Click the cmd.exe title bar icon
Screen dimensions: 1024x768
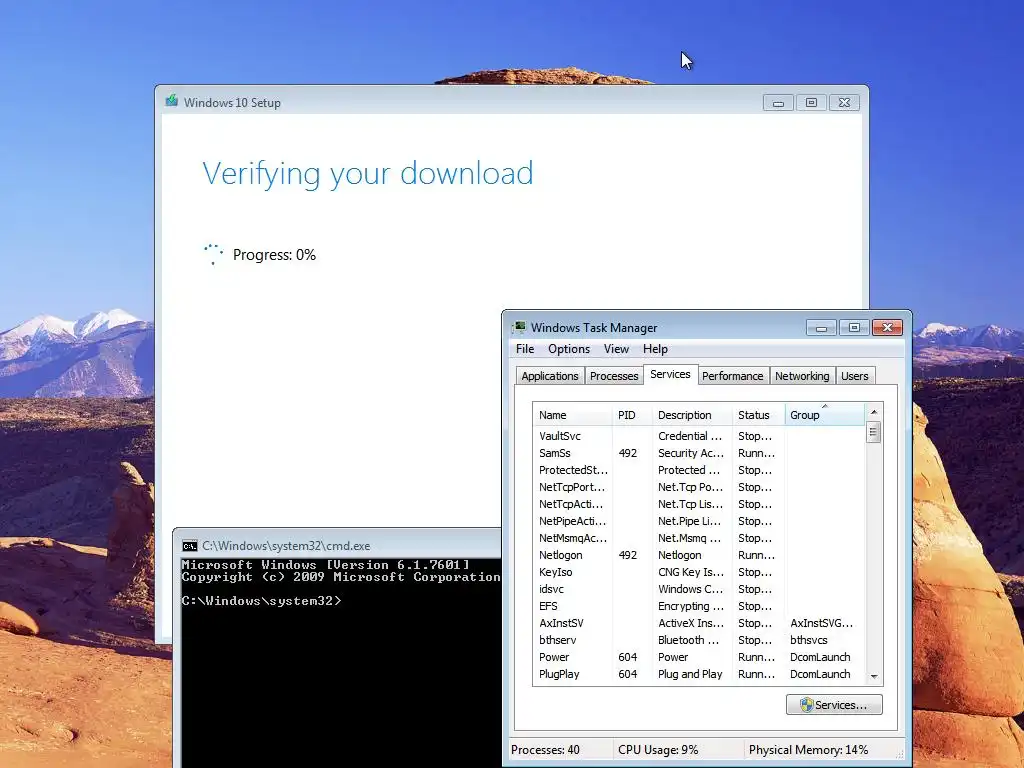coord(190,546)
